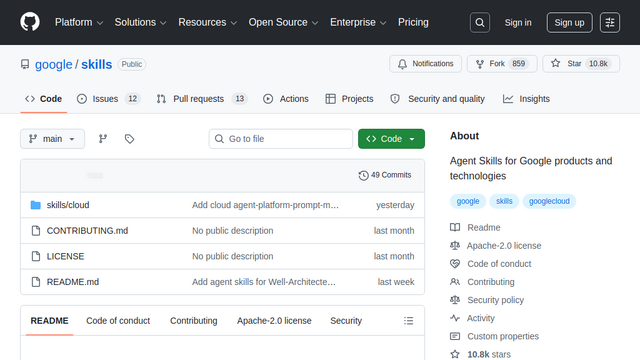
Task: Click the Security policy scale icon
Action: [455, 300]
